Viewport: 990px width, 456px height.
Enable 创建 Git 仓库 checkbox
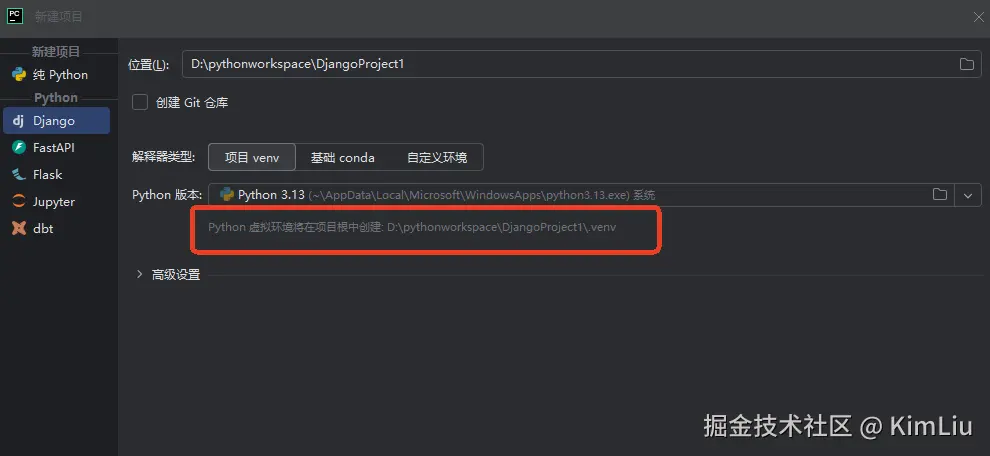140,102
